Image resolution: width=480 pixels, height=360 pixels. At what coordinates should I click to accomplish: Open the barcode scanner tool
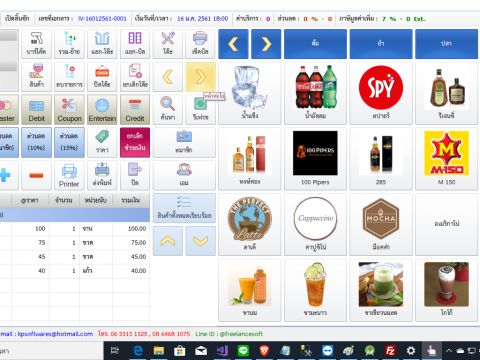tap(36, 44)
